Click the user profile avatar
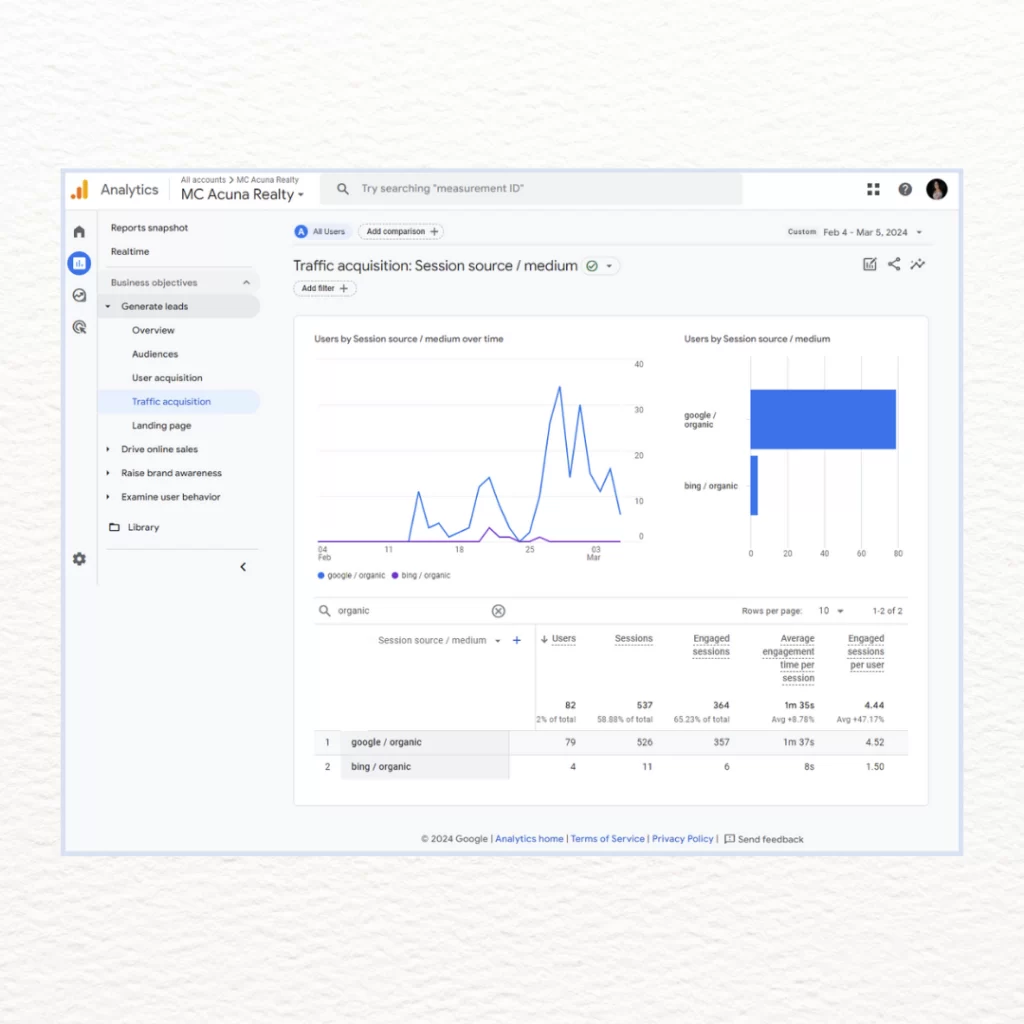The width and height of the screenshot is (1024, 1024). pyautogui.click(x=936, y=189)
